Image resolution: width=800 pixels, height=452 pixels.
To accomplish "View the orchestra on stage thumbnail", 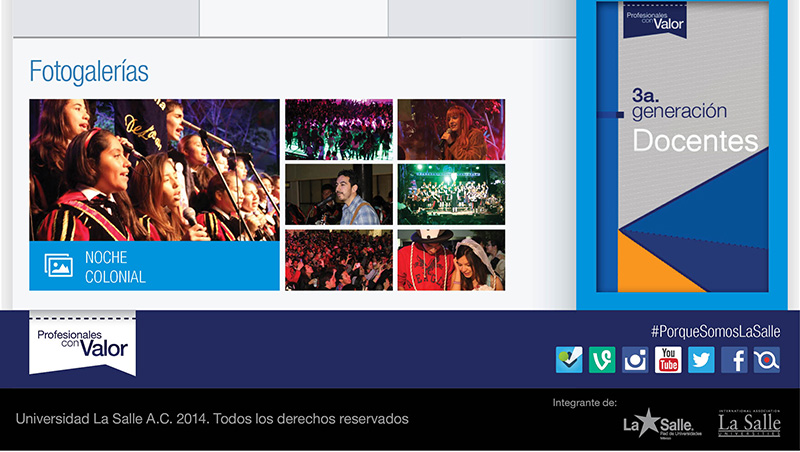I will (451, 195).
